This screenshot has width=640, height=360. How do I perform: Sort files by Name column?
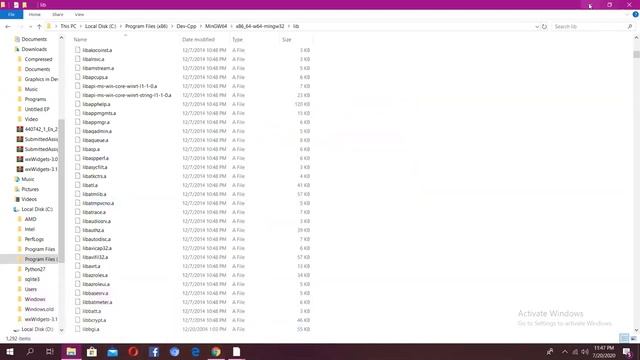point(80,40)
